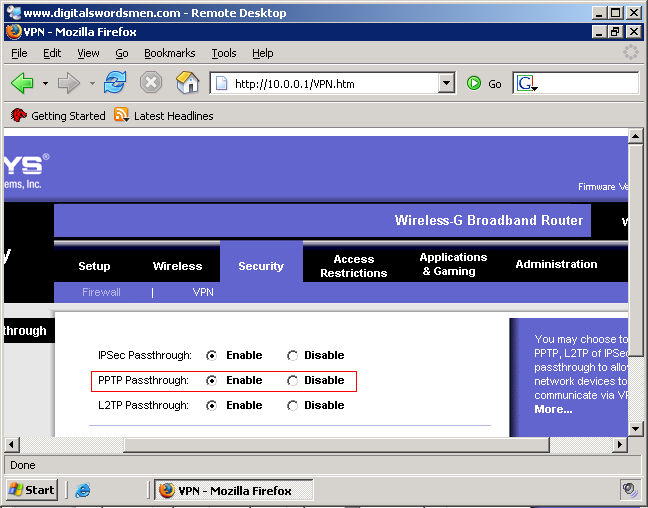The height and width of the screenshot is (508, 648).
Task: Click the Firefox activity throbber icon
Action: tap(631, 52)
